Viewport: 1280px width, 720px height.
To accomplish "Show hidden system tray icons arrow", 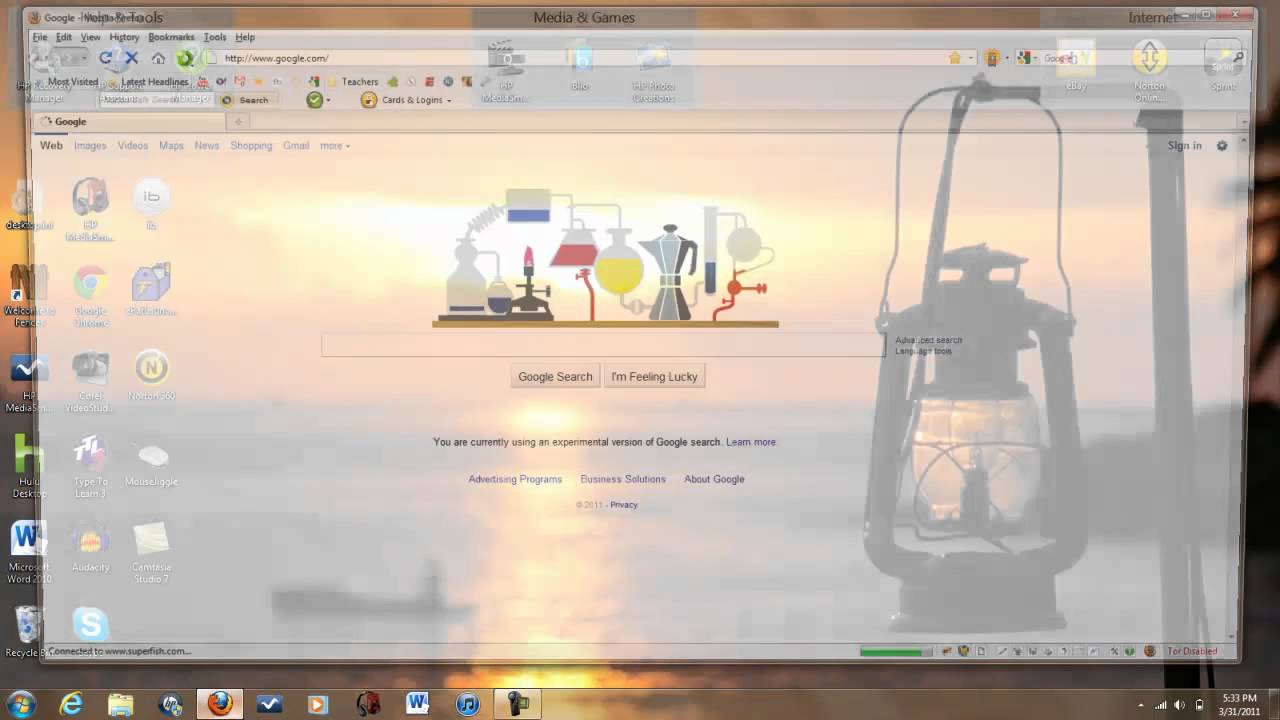I will point(1141,704).
